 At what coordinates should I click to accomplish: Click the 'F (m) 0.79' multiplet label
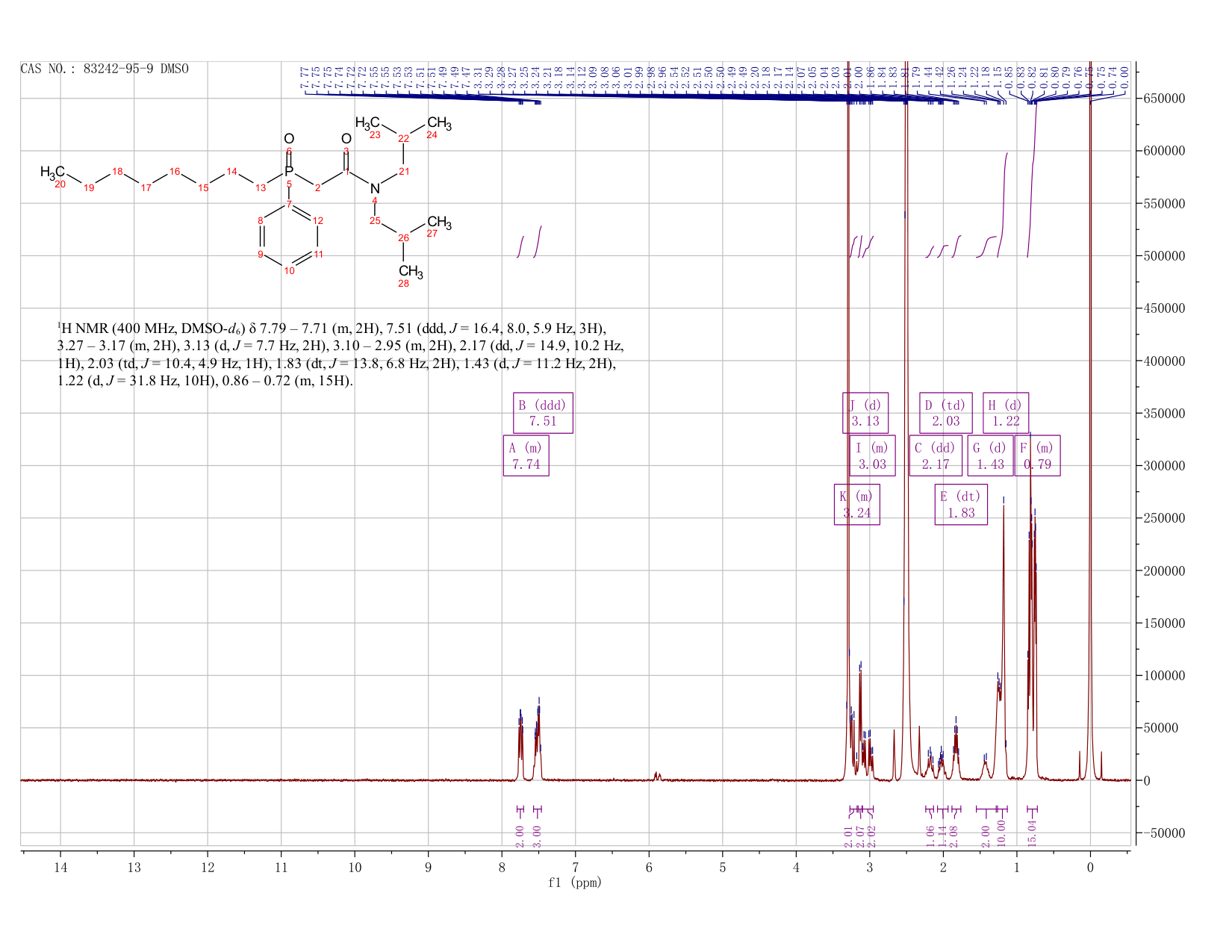1037,455
